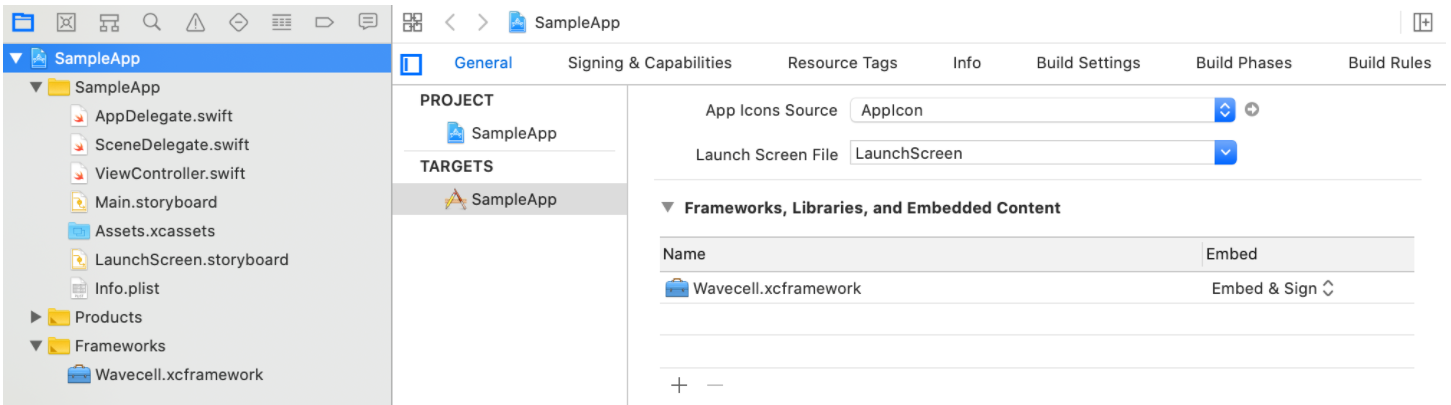1451x405 pixels.
Task: Go back with the left chevron
Action: [450, 22]
